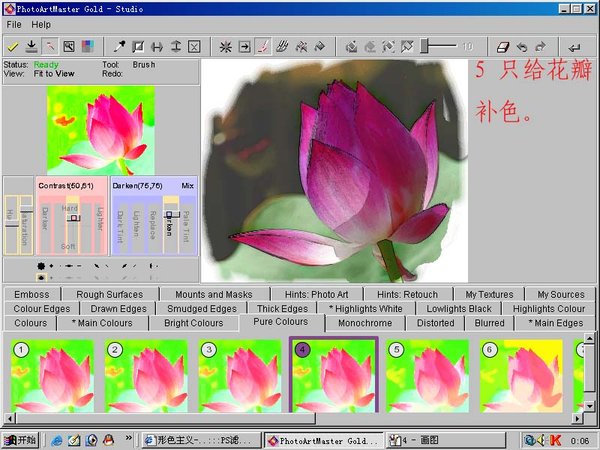
Task: Open the Hints: Retouch tab
Action: coord(407,294)
